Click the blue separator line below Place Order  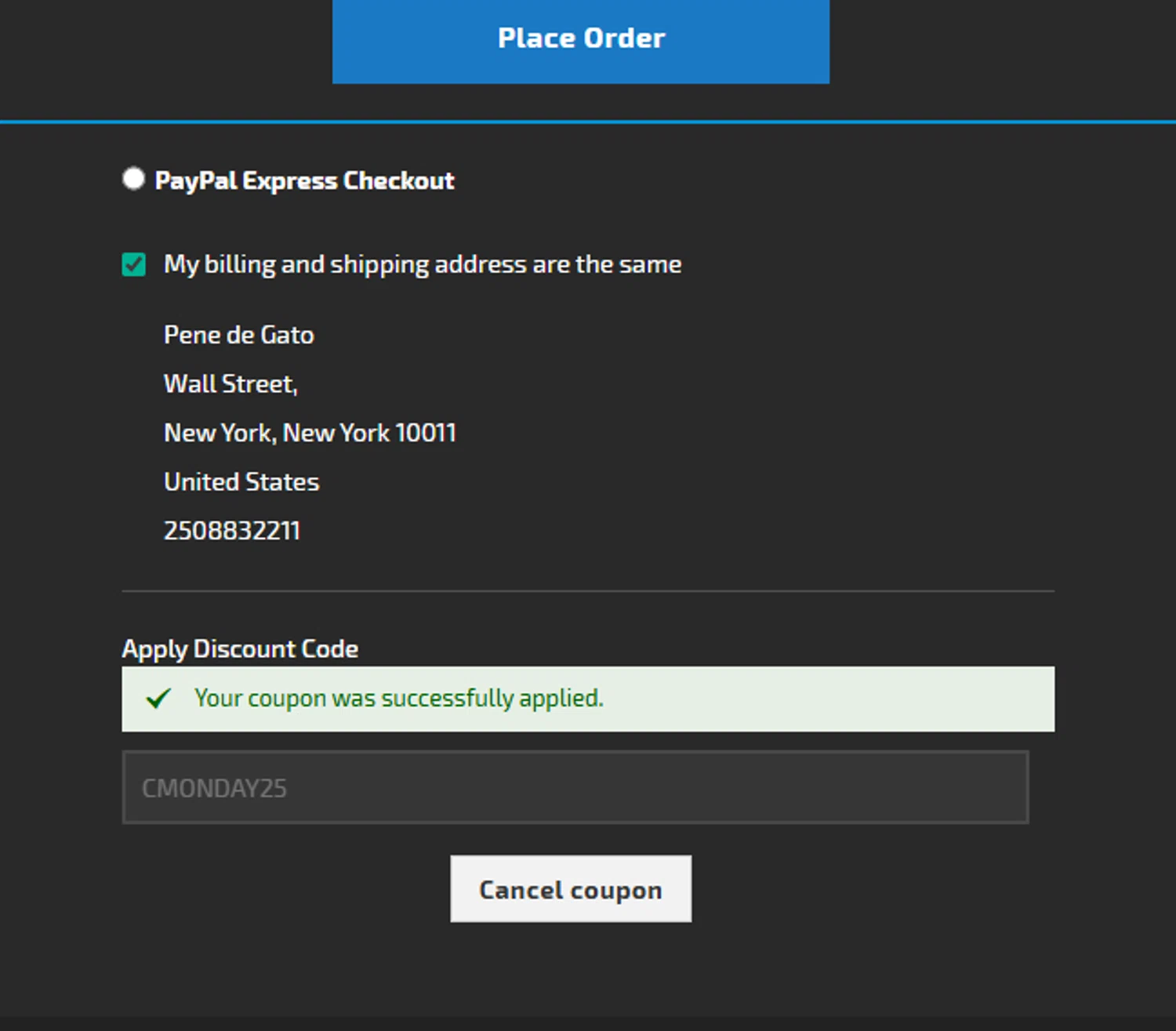(x=588, y=122)
